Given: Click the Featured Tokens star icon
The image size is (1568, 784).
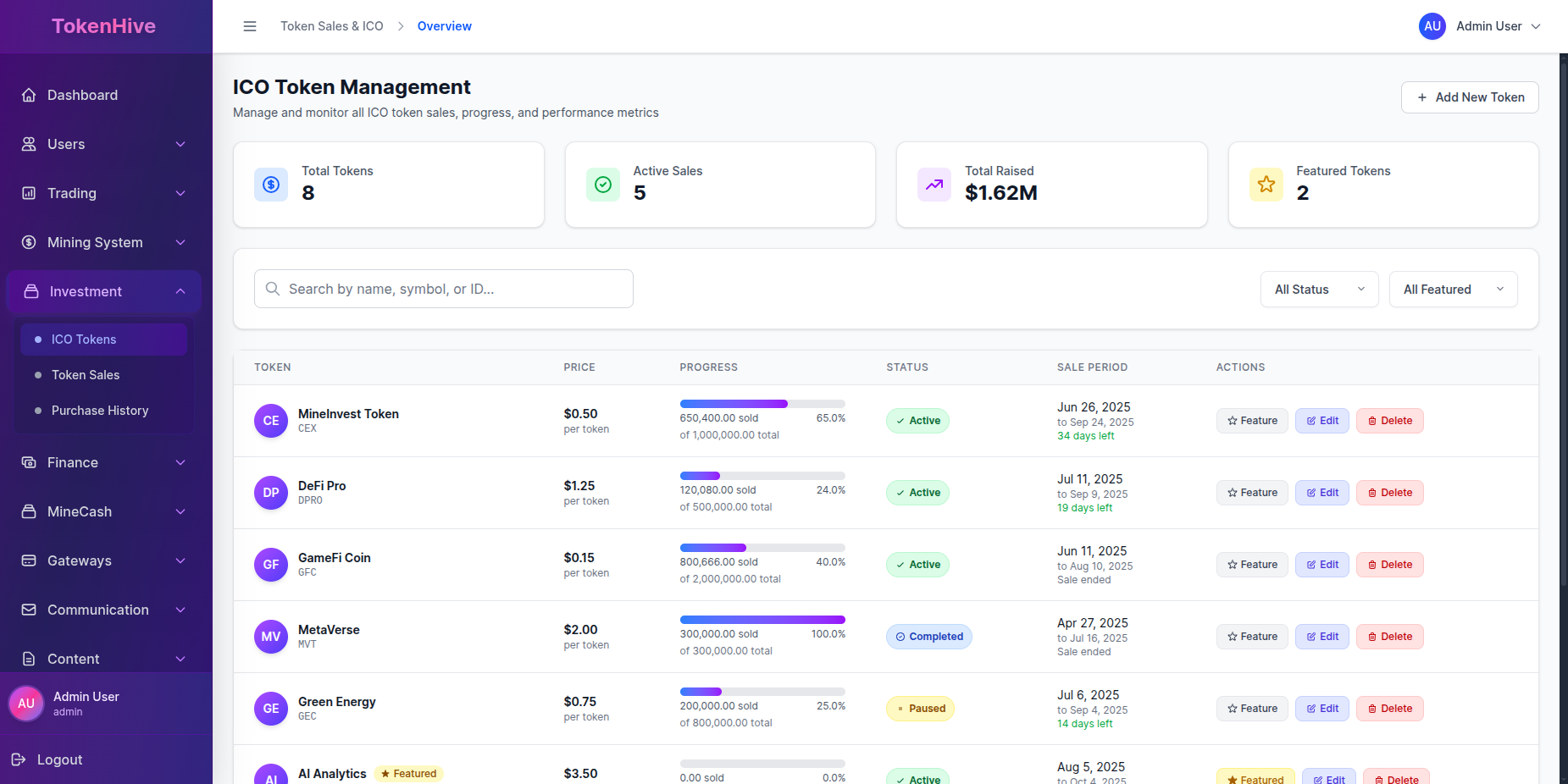Looking at the screenshot, I should [x=1266, y=185].
